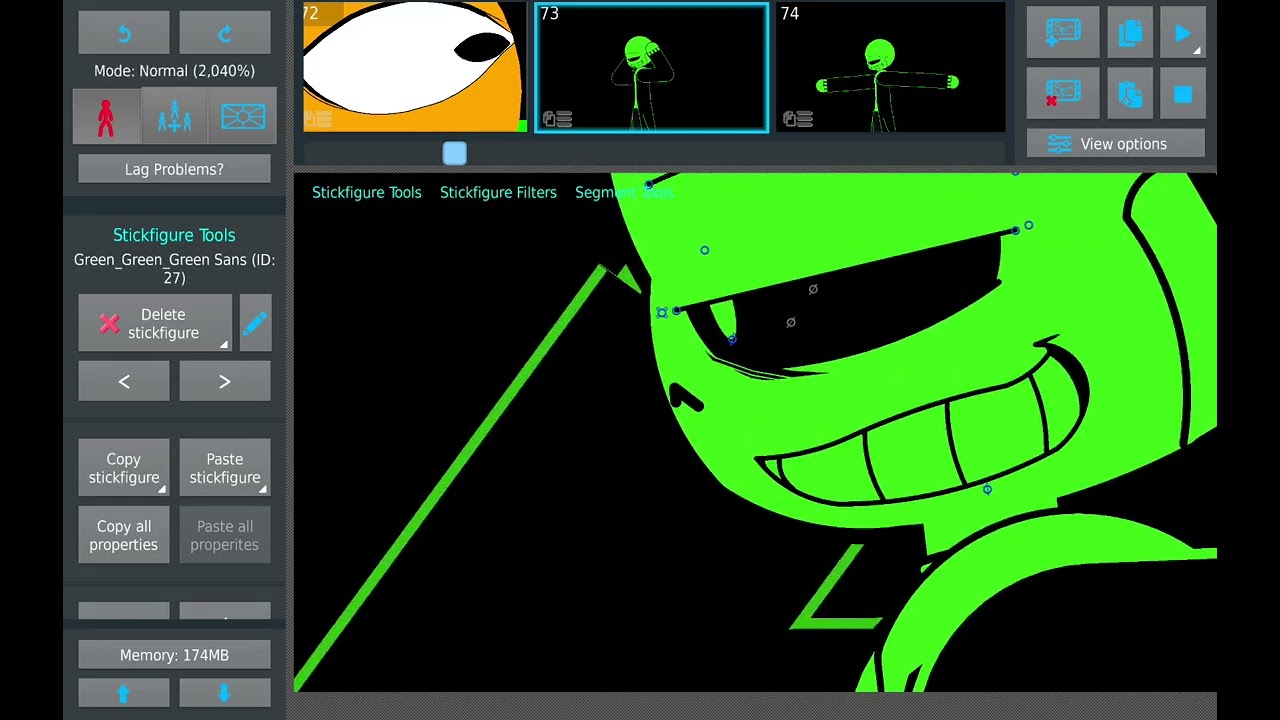Open the Stickfigure Filters tab

coord(498,192)
